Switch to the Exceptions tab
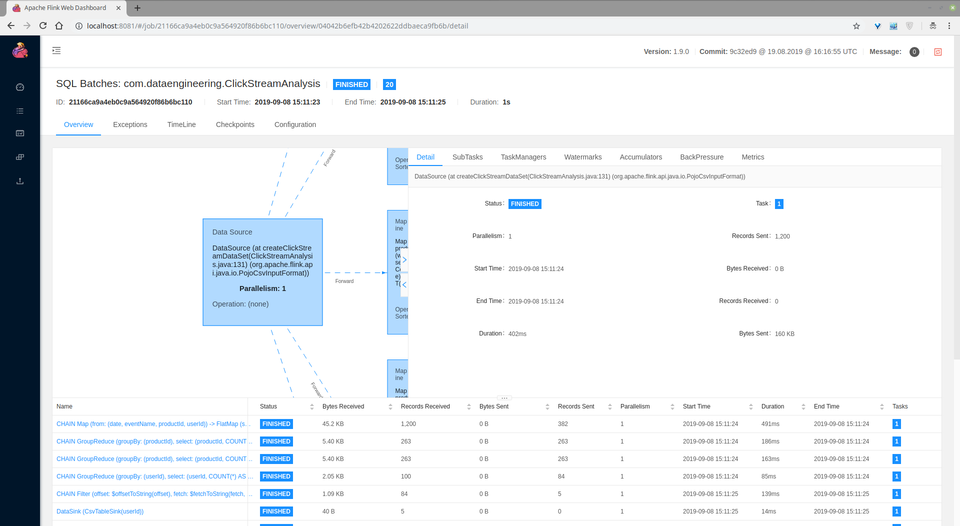This screenshot has width=960, height=526. coord(130,124)
